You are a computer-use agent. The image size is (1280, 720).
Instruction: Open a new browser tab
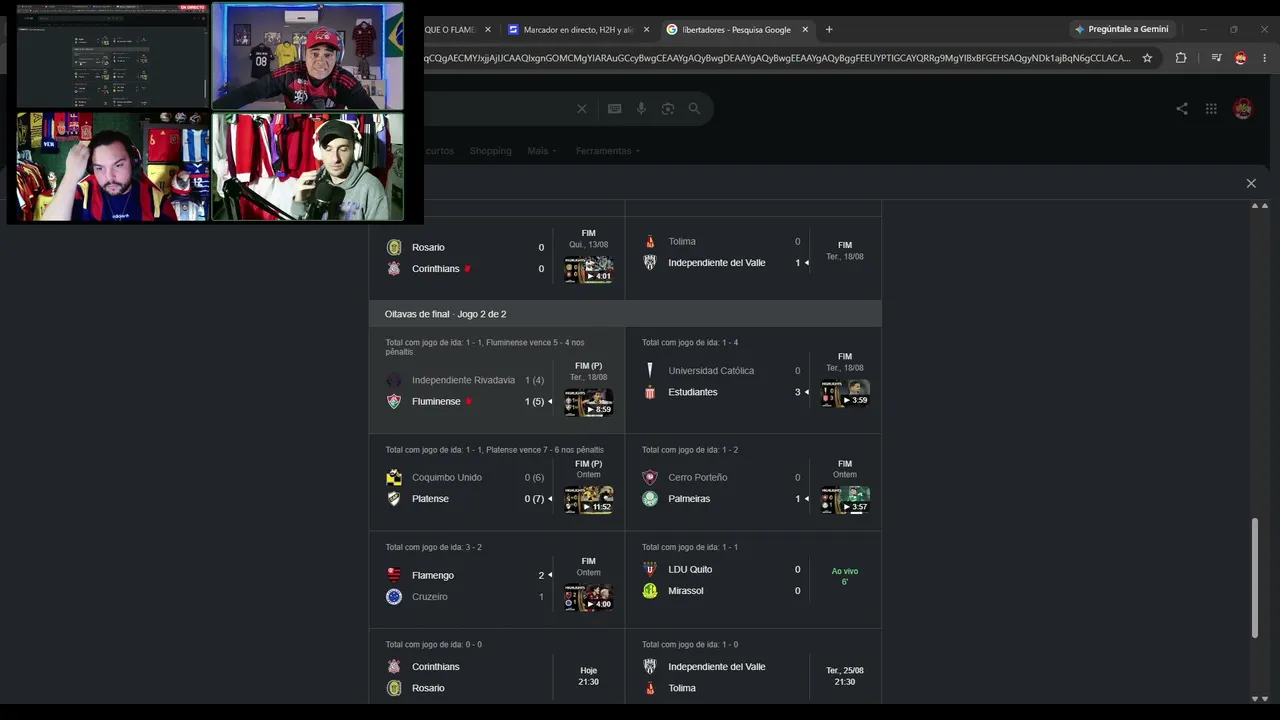click(x=829, y=29)
